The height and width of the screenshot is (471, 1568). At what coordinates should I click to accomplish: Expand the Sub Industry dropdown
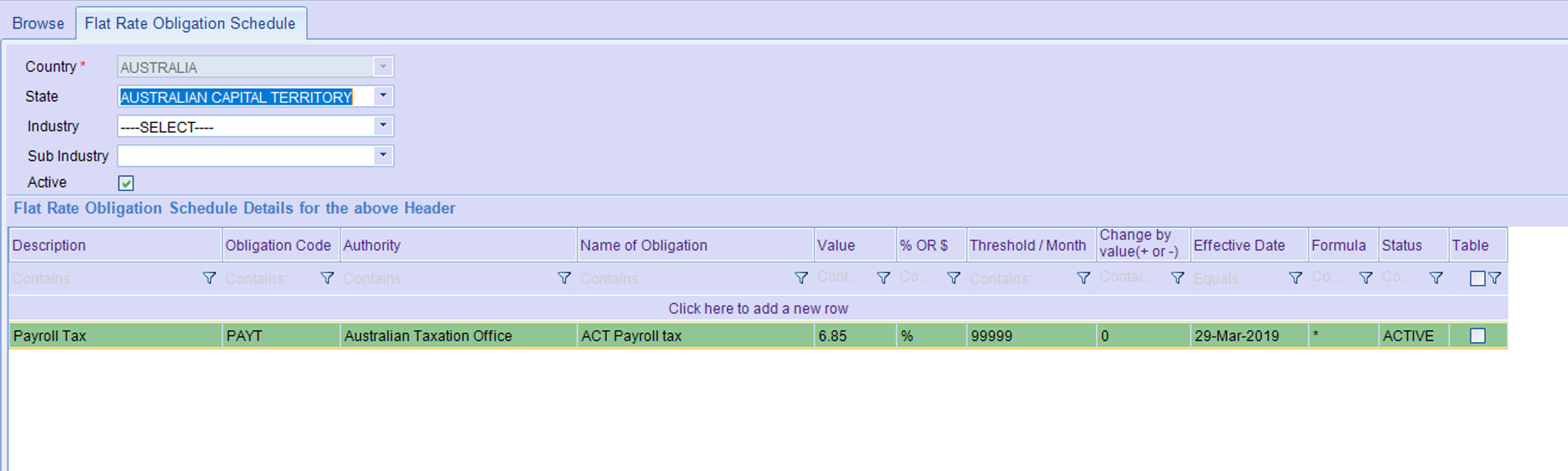pos(383,156)
